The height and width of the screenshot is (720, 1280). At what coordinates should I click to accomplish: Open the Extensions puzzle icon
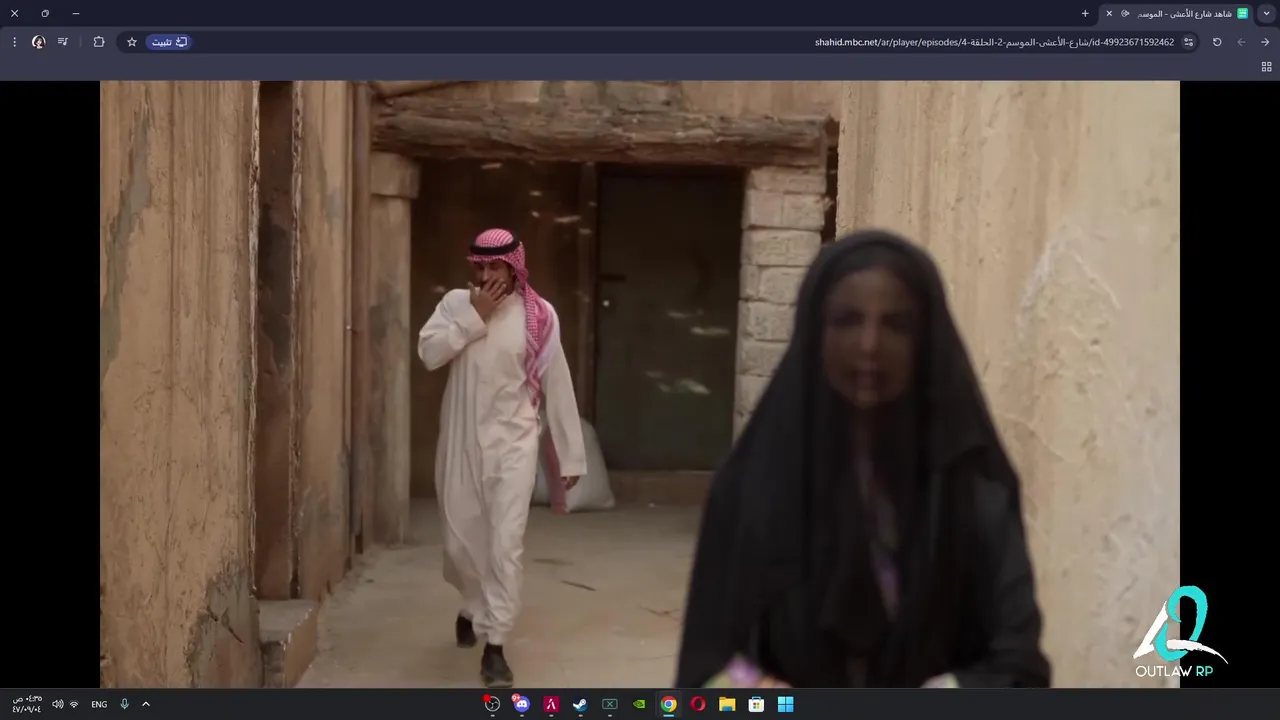pyautogui.click(x=99, y=42)
